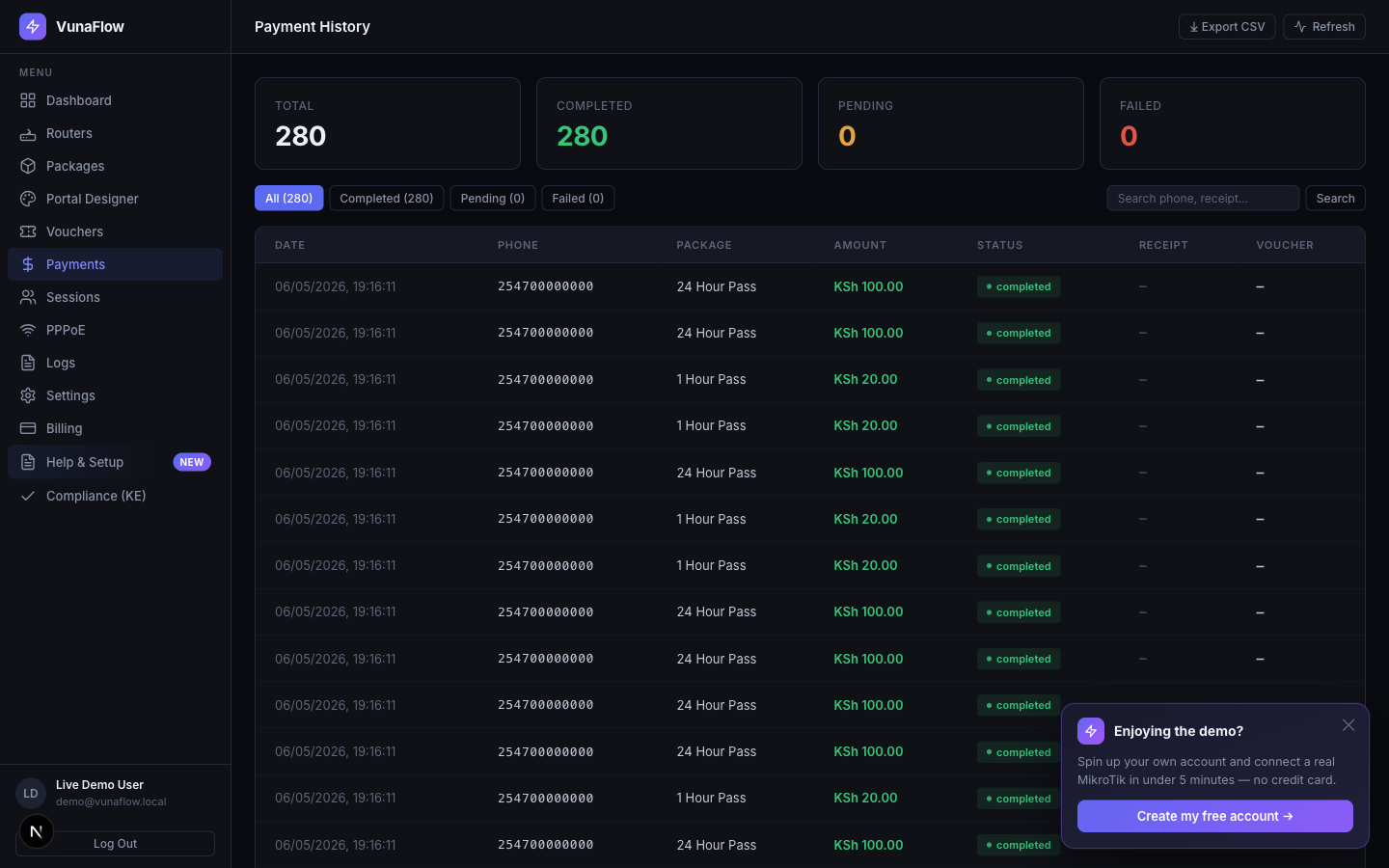Click the COMPLETED 280 stat card
Image resolution: width=1389 pixels, height=868 pixels.
coord(669,123)
